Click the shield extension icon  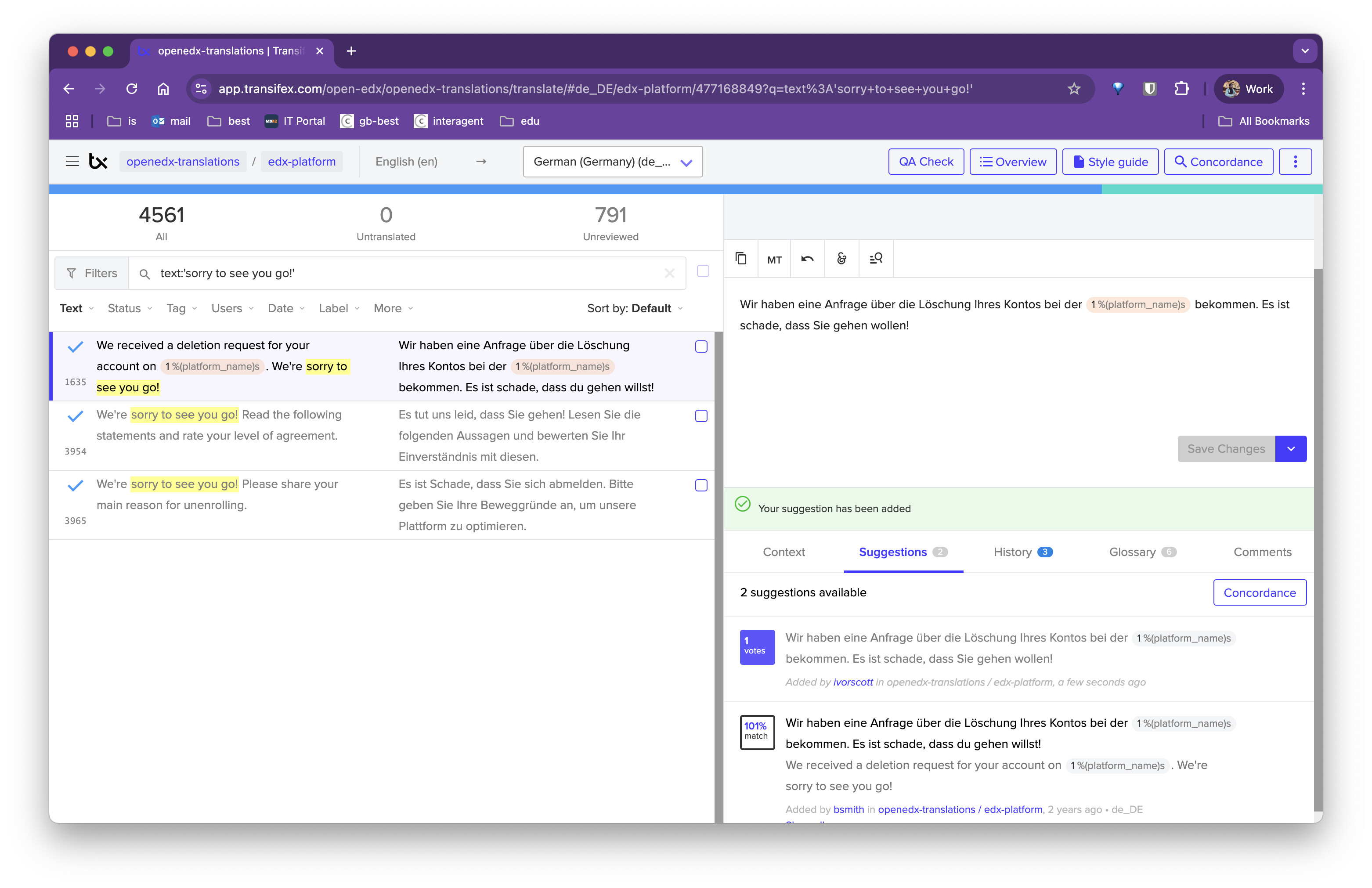point(1149,89)
